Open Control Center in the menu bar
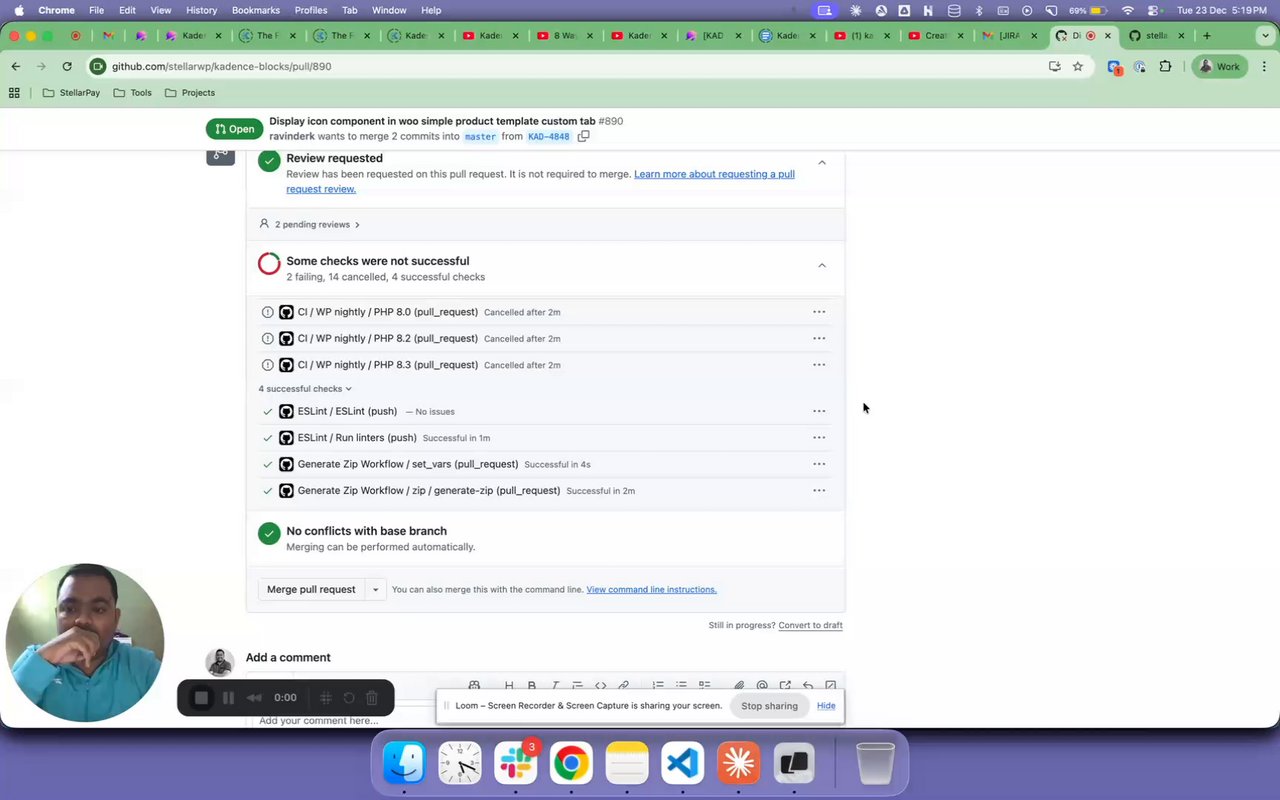The width and height of the screenshot is (1280, 800). (1154, 10)
